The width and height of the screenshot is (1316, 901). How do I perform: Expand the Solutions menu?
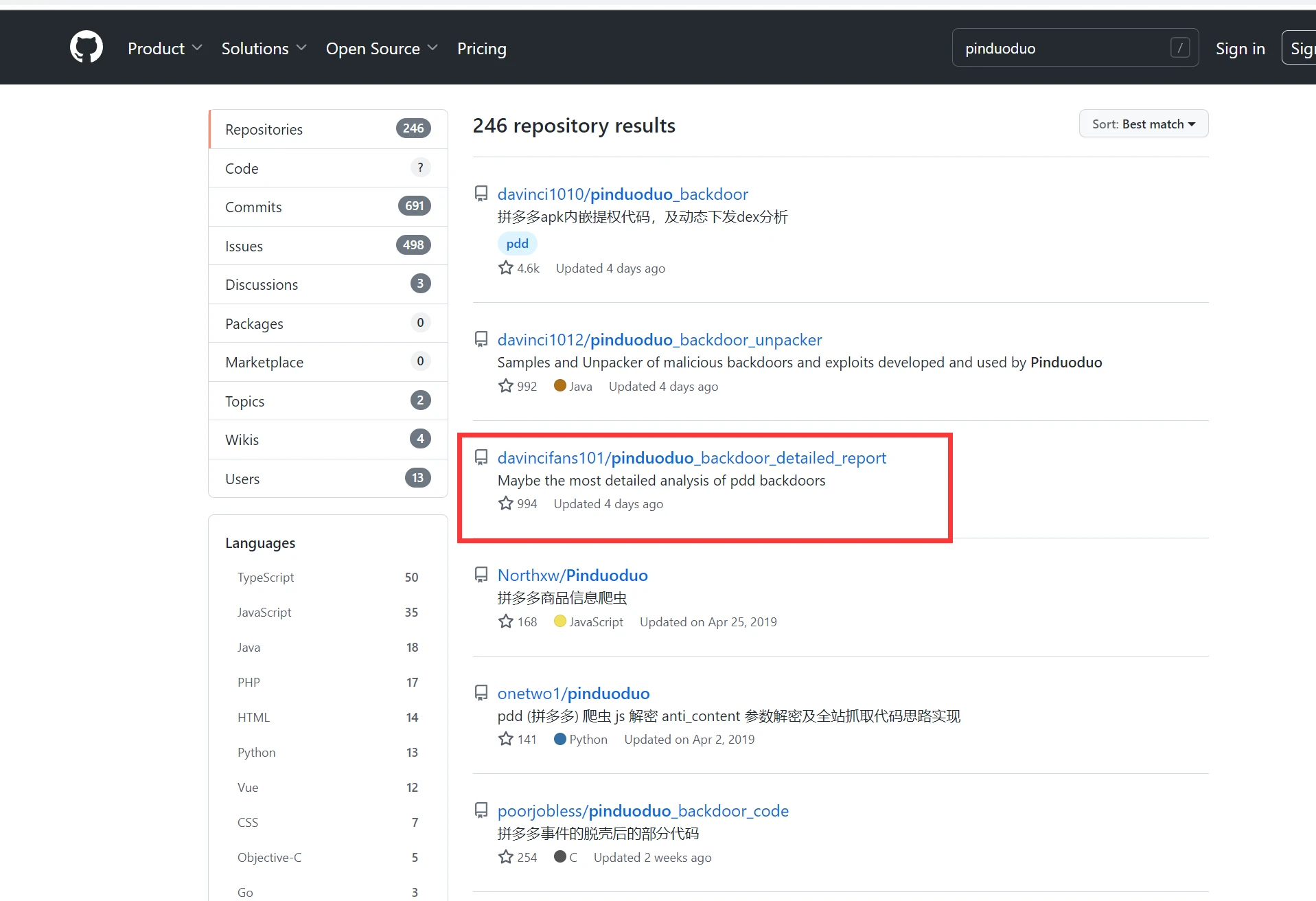tap(264, 49)
